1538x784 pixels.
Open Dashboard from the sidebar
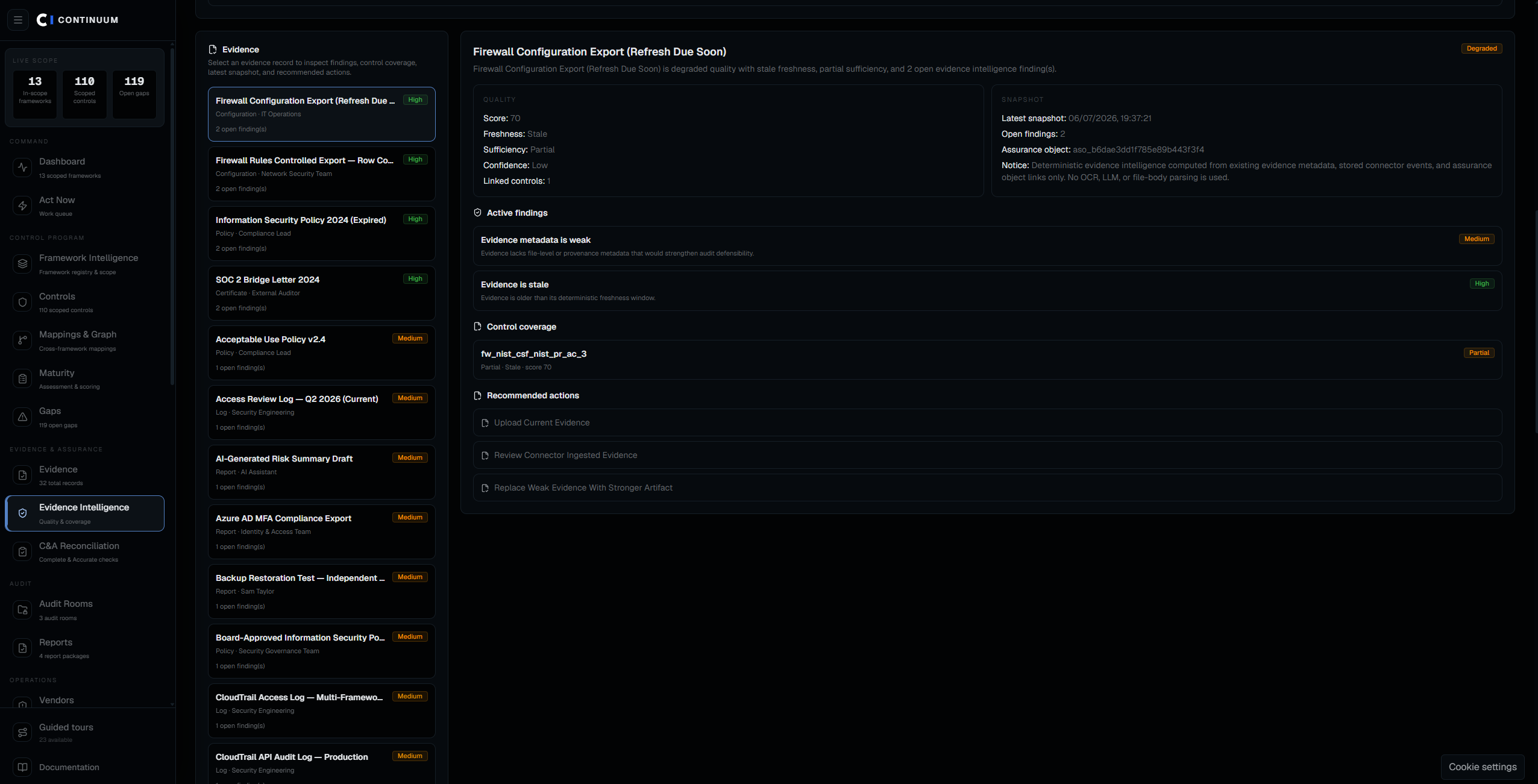click(85, 168)
